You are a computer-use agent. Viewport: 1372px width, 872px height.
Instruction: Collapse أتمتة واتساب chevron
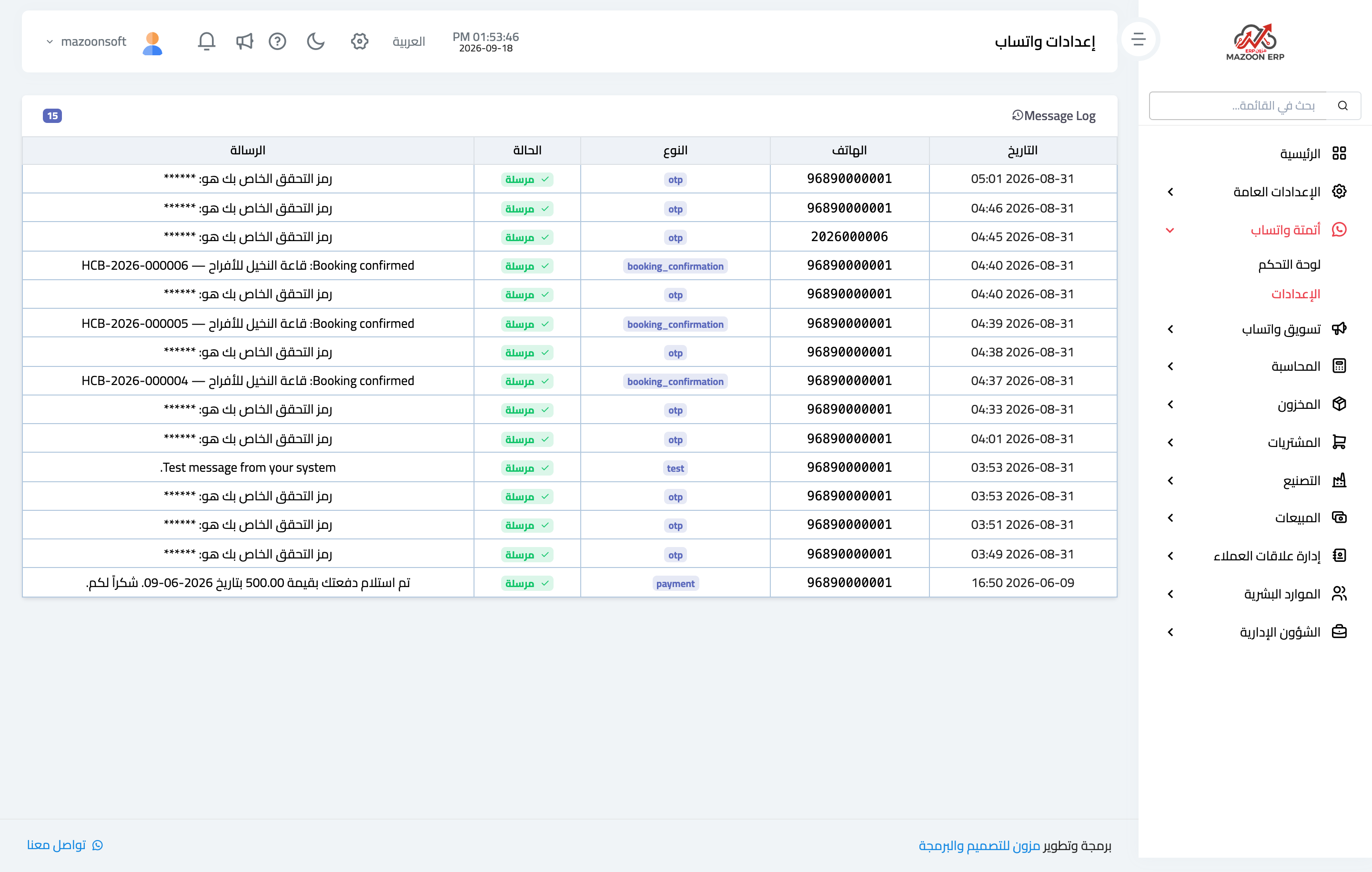[x=1170, y=230]
